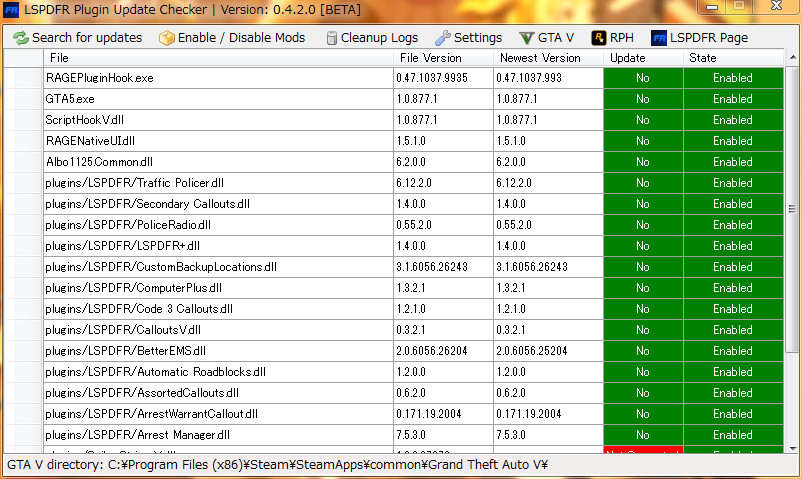
Task: Select Albo1125.Common.dll file name
Action: click(99, 162)
